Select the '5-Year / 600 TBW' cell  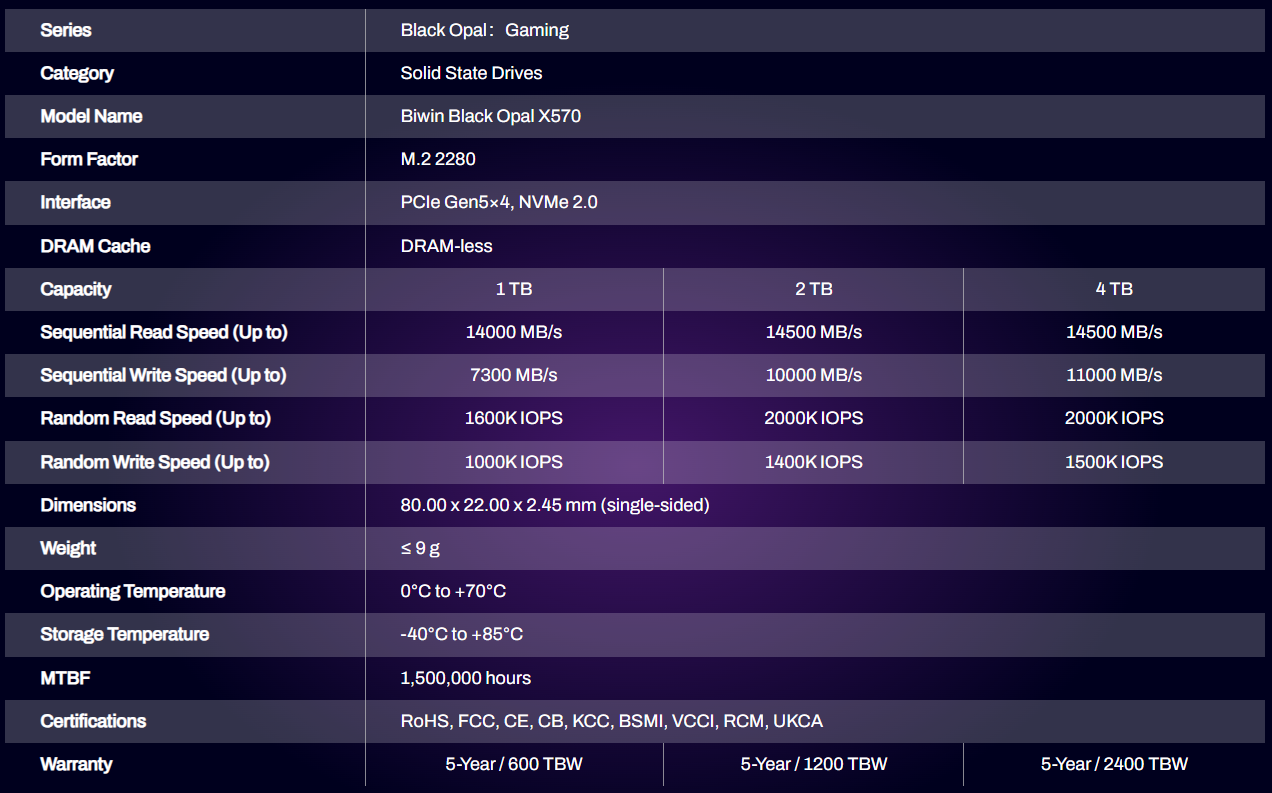pos(514,764)
